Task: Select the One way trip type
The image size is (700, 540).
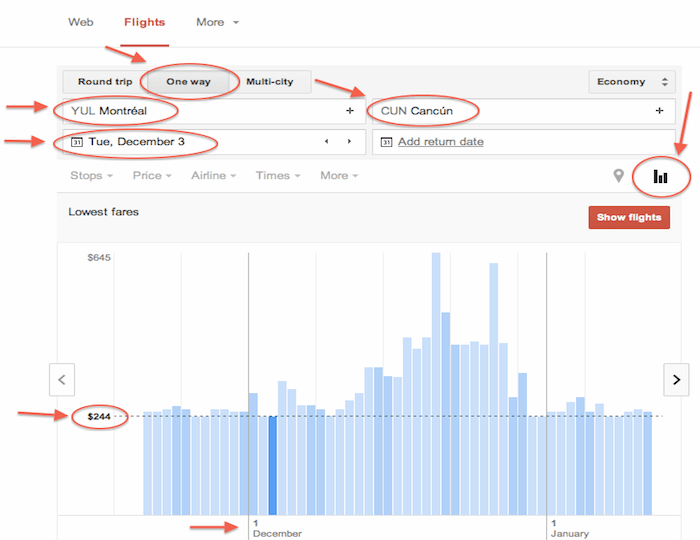Action: (x=188, y=82)
